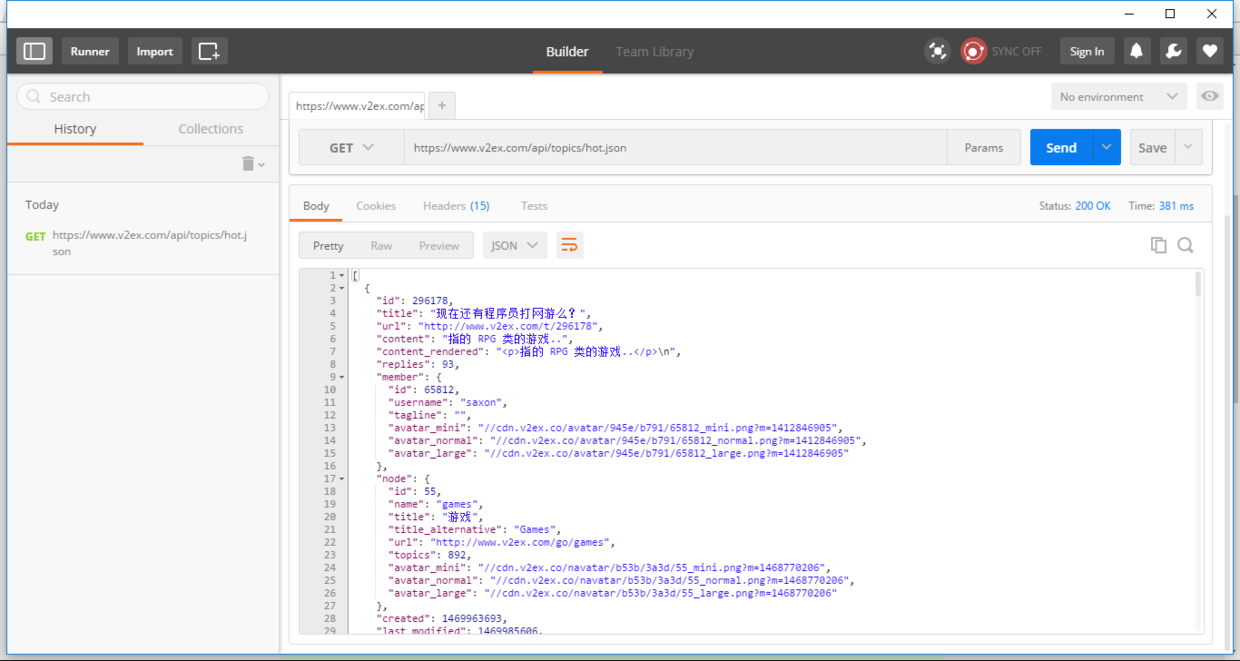
Task: Focus the sidebar Search field
Action: (143, 97)
